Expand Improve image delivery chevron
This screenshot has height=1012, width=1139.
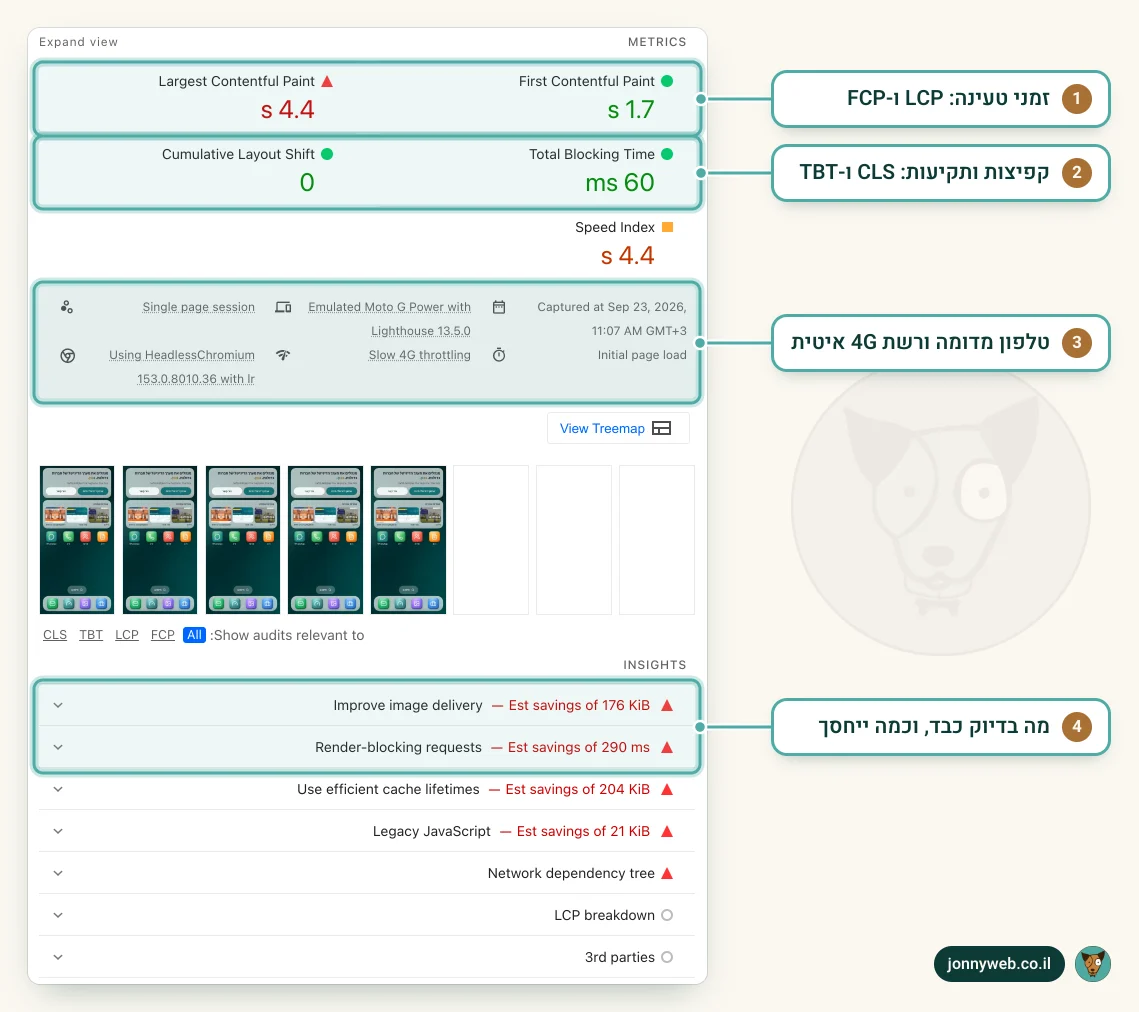click(58, 705)
